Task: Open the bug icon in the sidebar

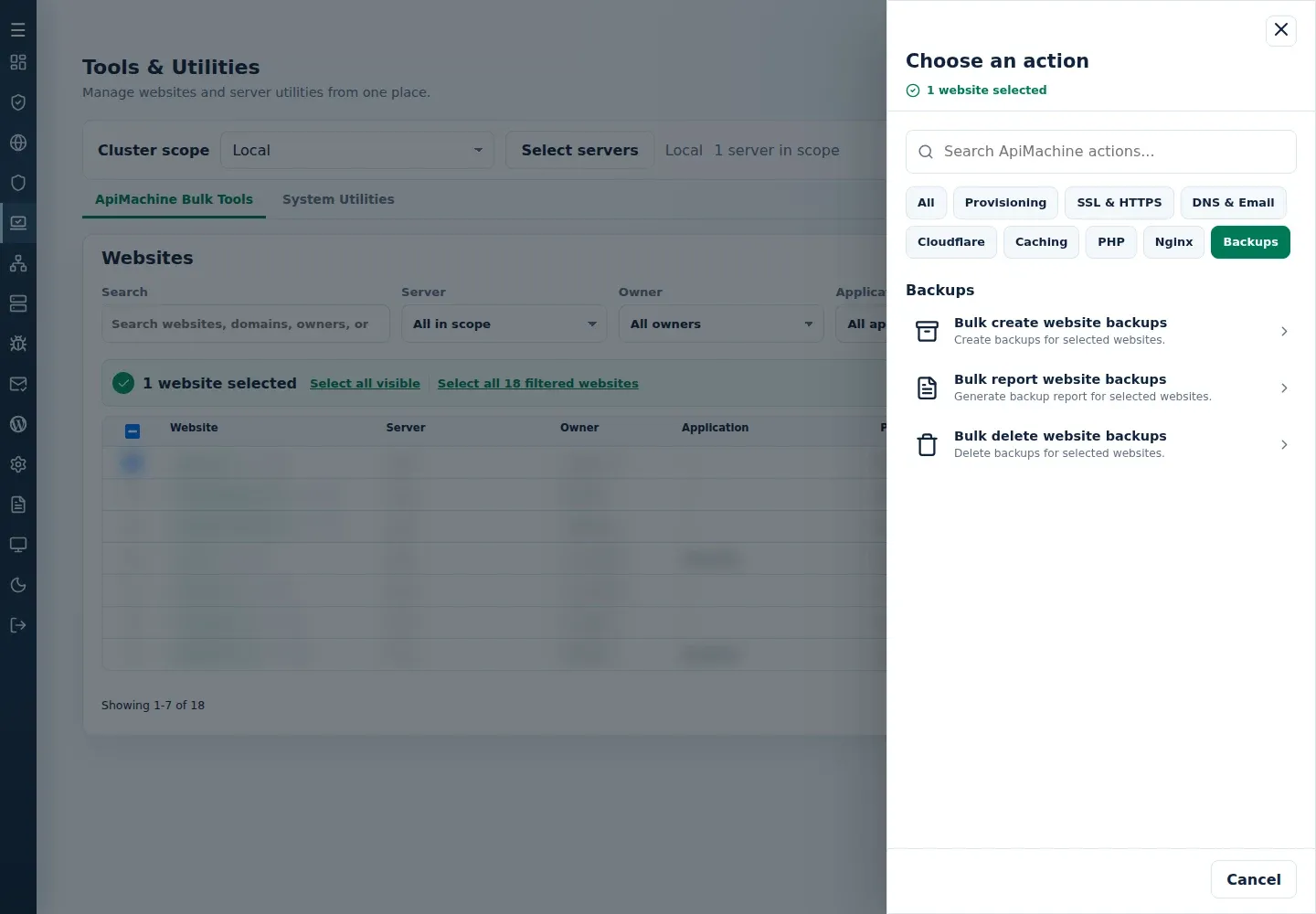Action: click(x=18, y=344)
